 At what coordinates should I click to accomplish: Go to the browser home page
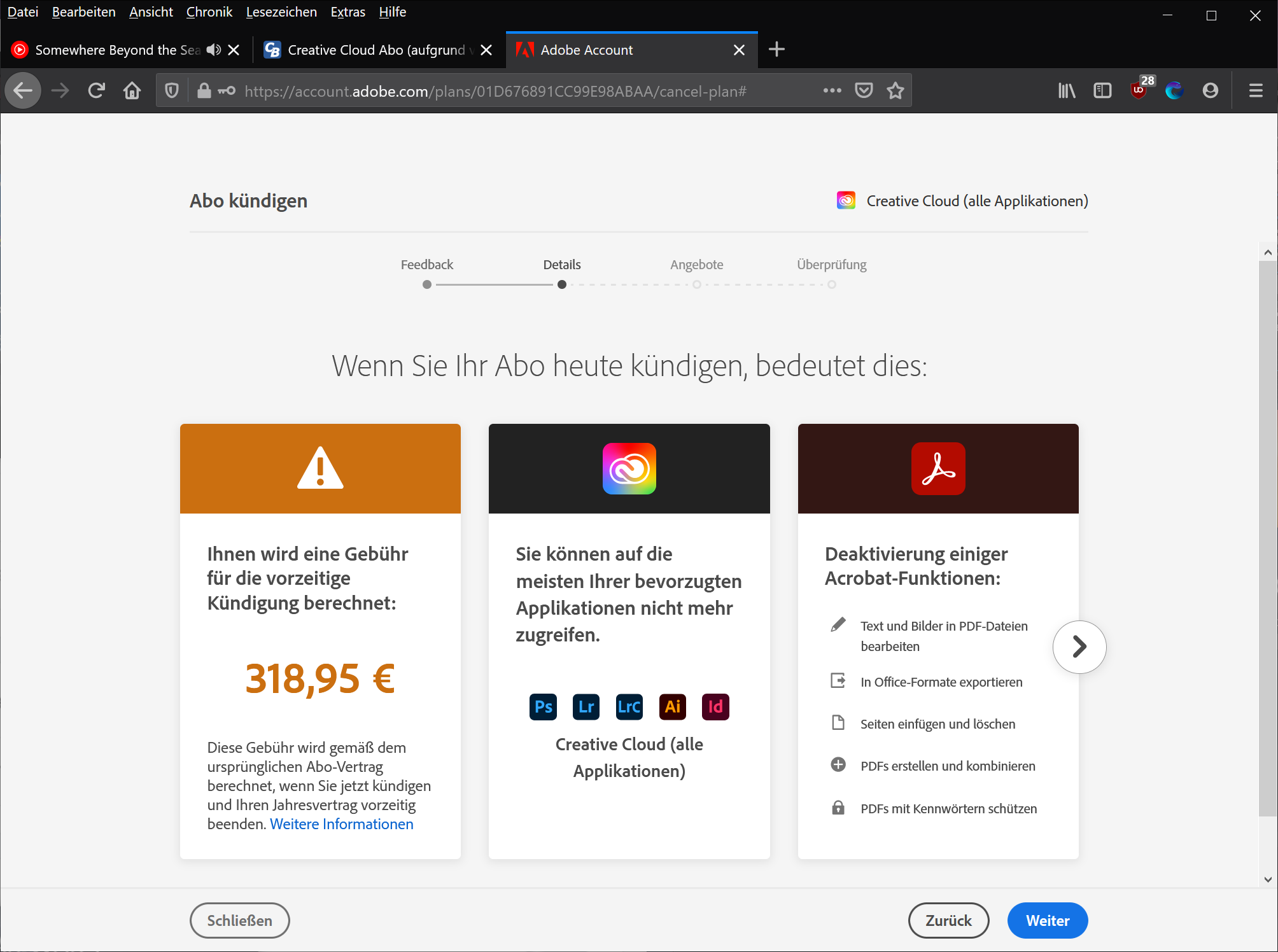[132, 91]
